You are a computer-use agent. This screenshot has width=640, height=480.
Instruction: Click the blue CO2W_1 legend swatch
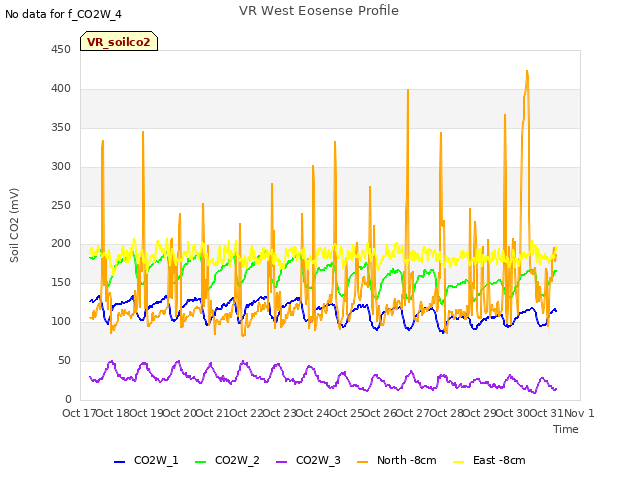[119, 461]
